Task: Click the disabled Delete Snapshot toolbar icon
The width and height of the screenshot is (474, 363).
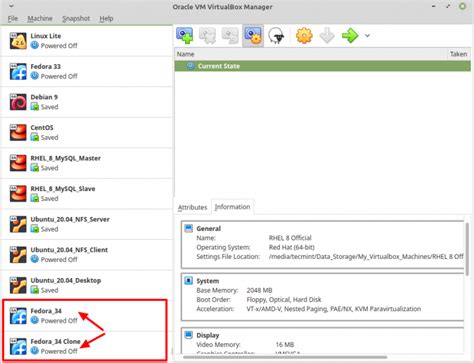Action: click(x=207, y=35)
